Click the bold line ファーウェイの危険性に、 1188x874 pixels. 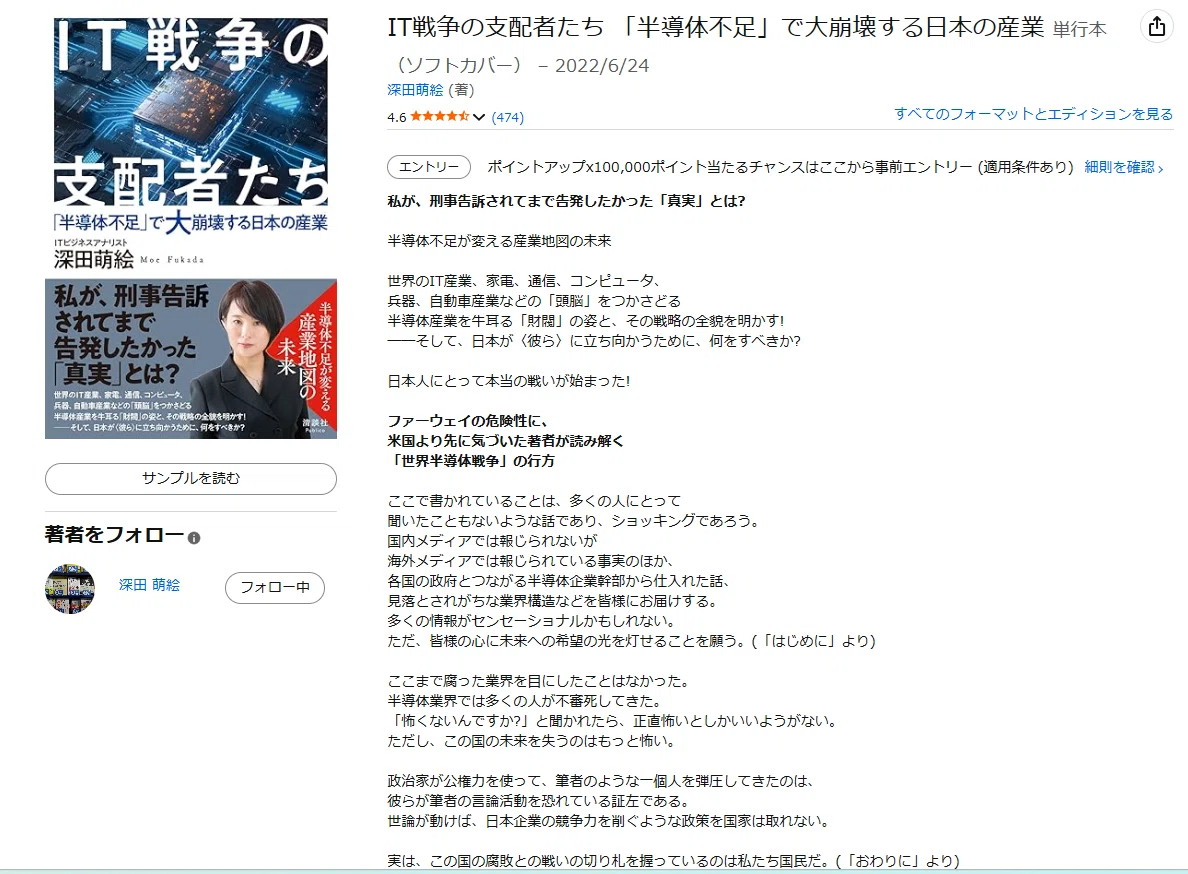467,421
